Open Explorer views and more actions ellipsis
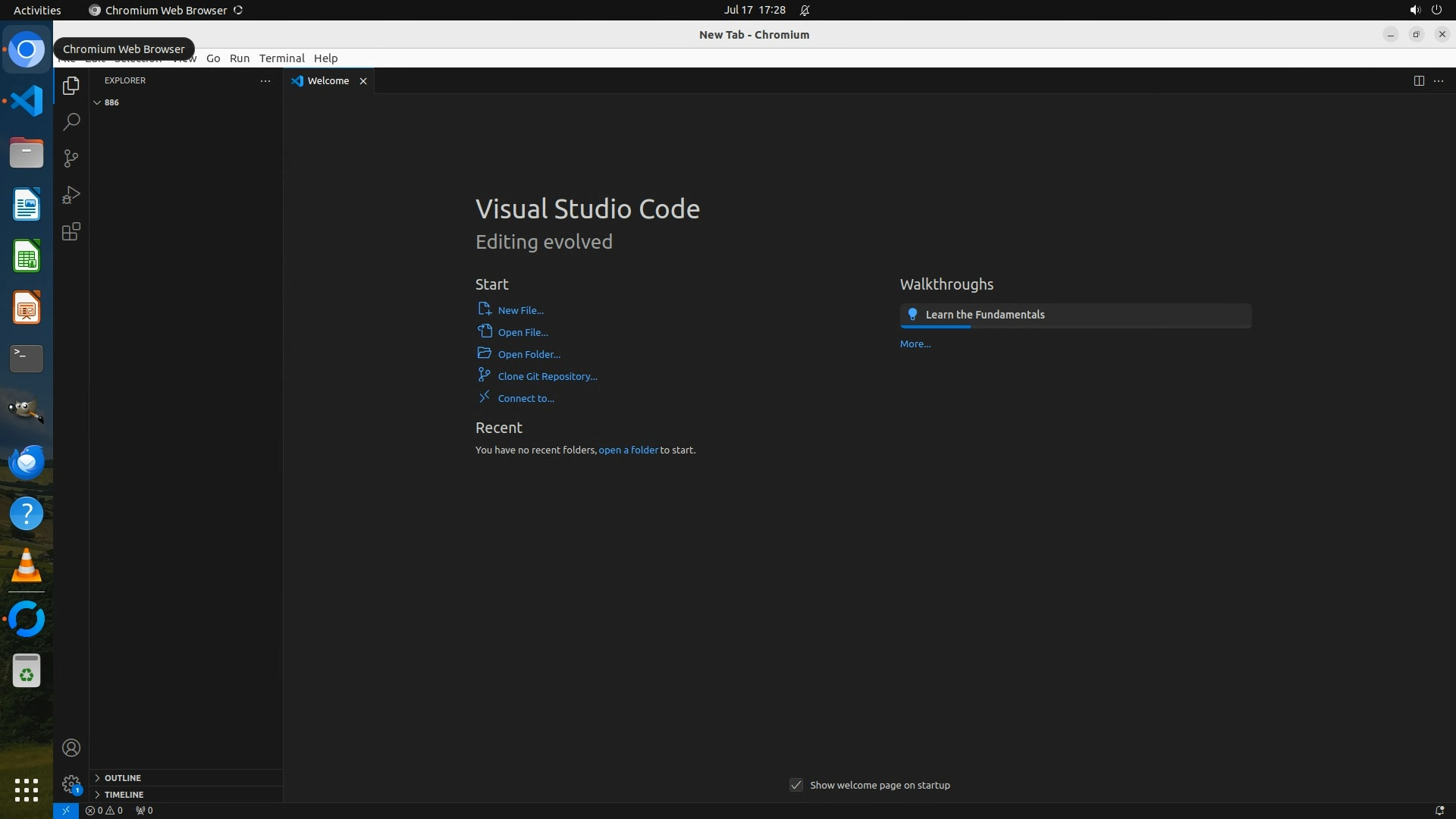This screenshot has width=1456, height=819. coord(265,80)
